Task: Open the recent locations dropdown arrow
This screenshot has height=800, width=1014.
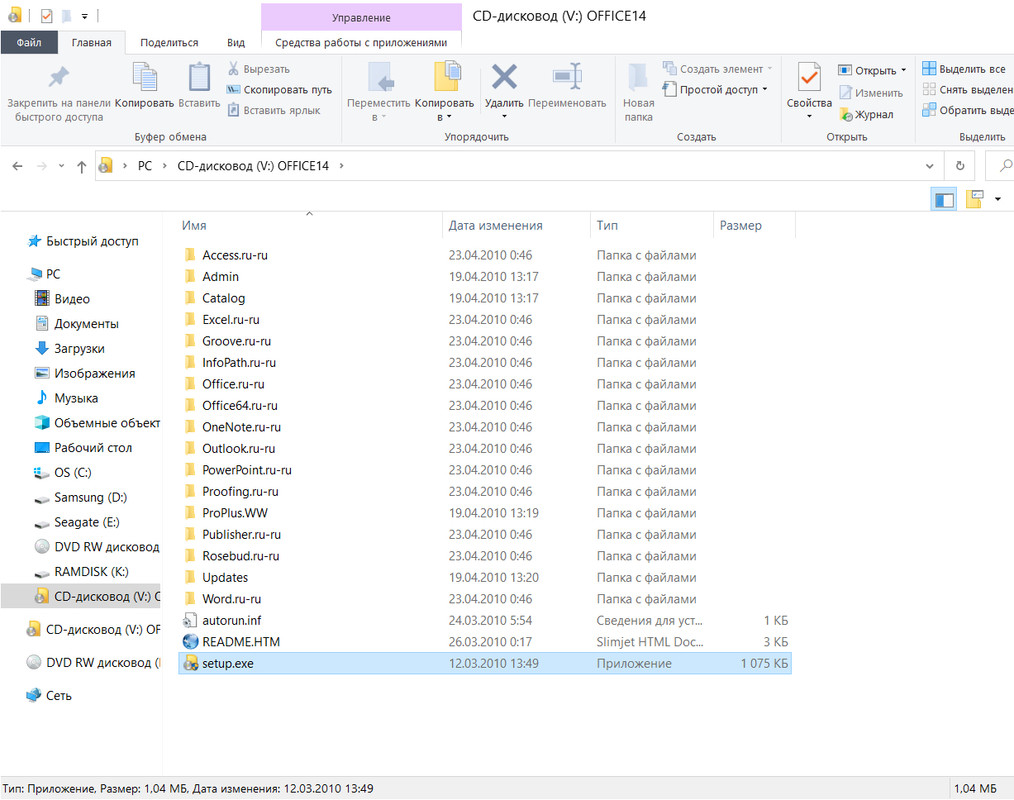Action: (61, 166)
